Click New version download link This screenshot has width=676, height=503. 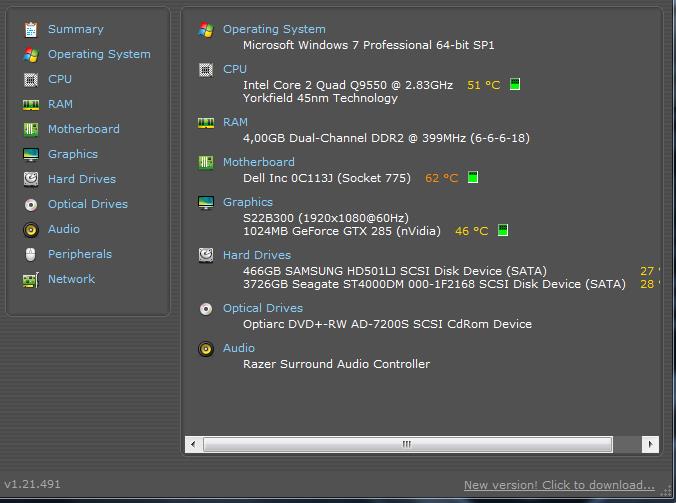coord(559,485)
